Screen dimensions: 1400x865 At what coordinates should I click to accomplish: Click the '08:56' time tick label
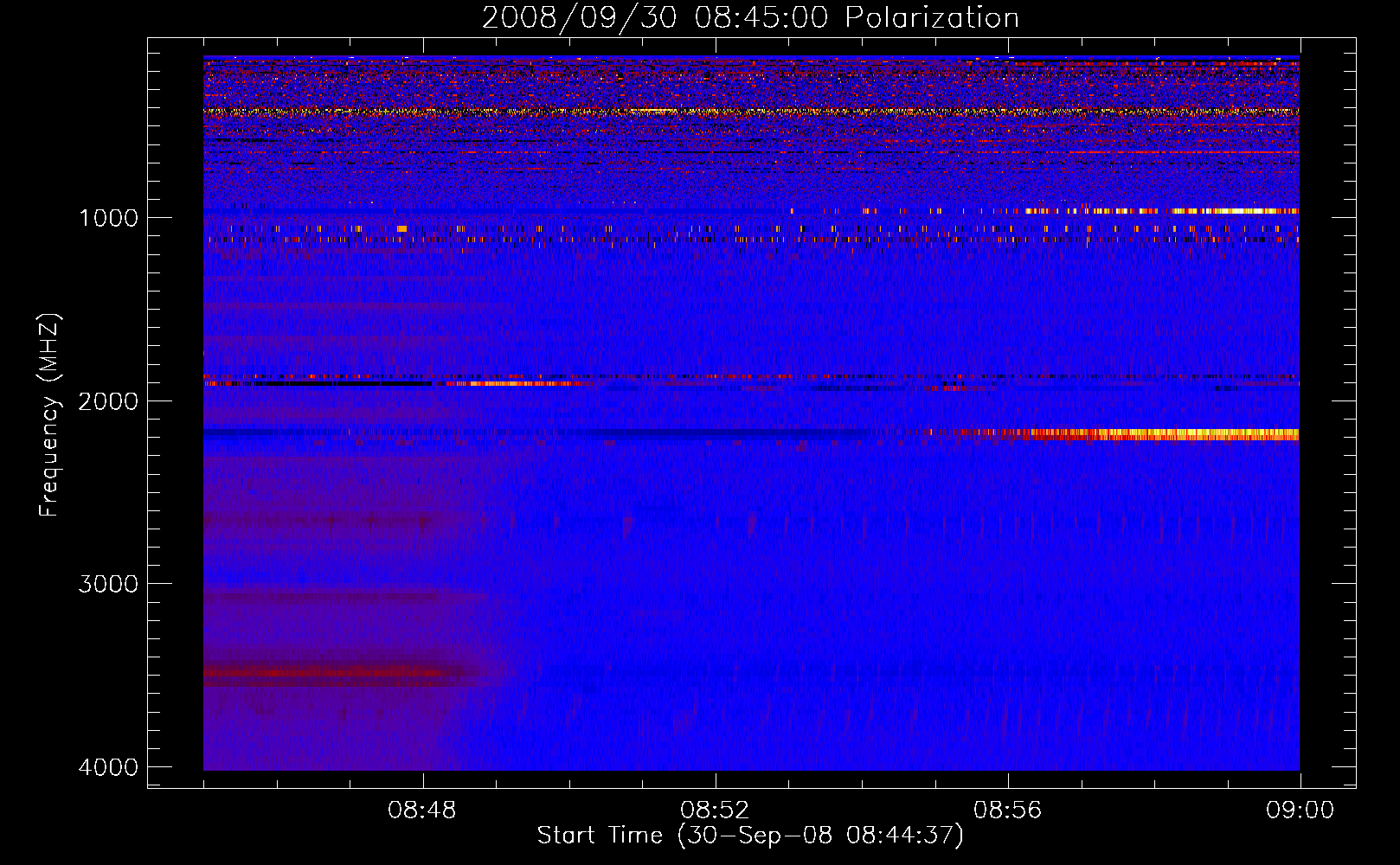(x=1007, y=811)
